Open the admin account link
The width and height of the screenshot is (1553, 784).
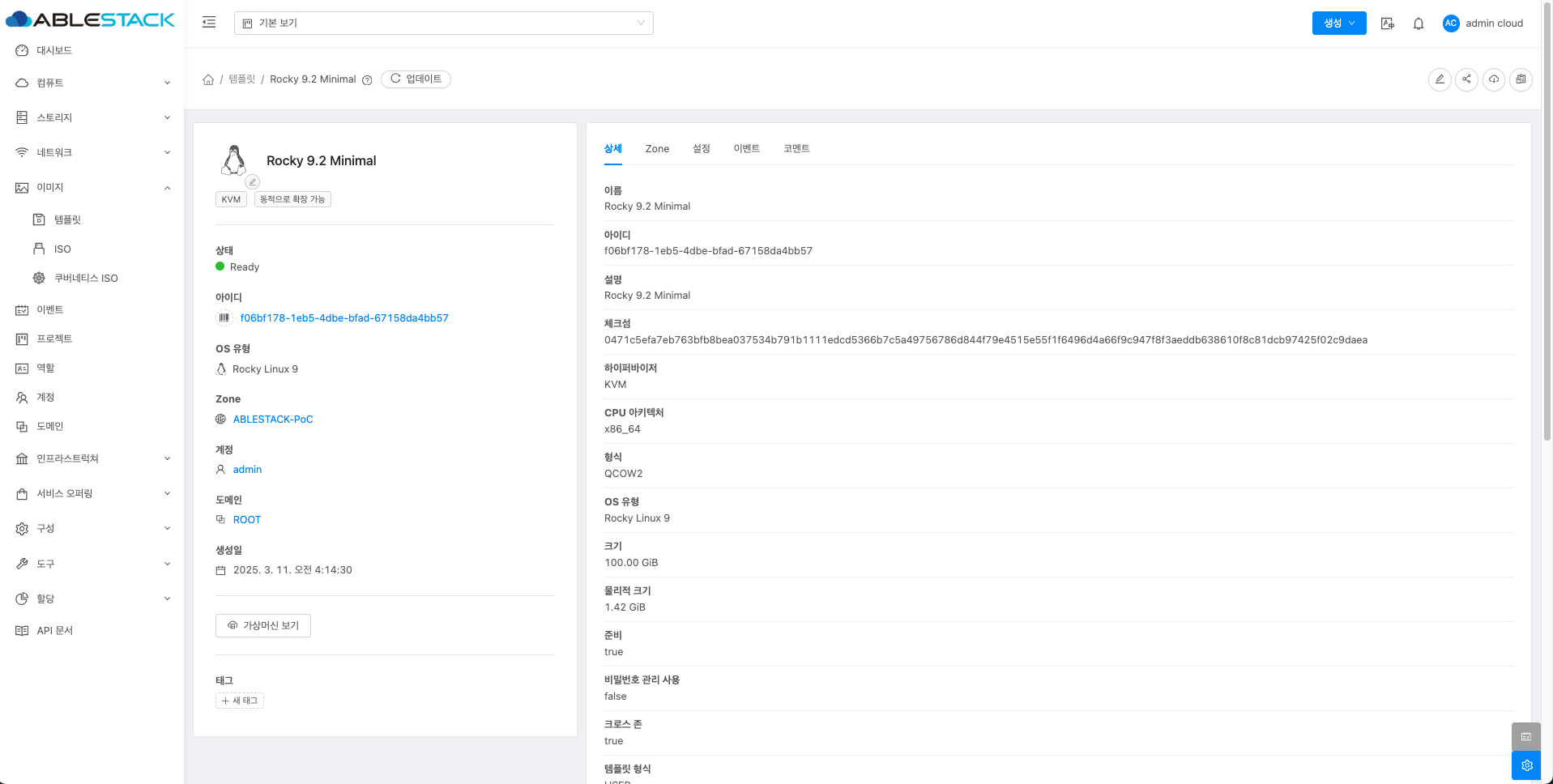point(247,470)
